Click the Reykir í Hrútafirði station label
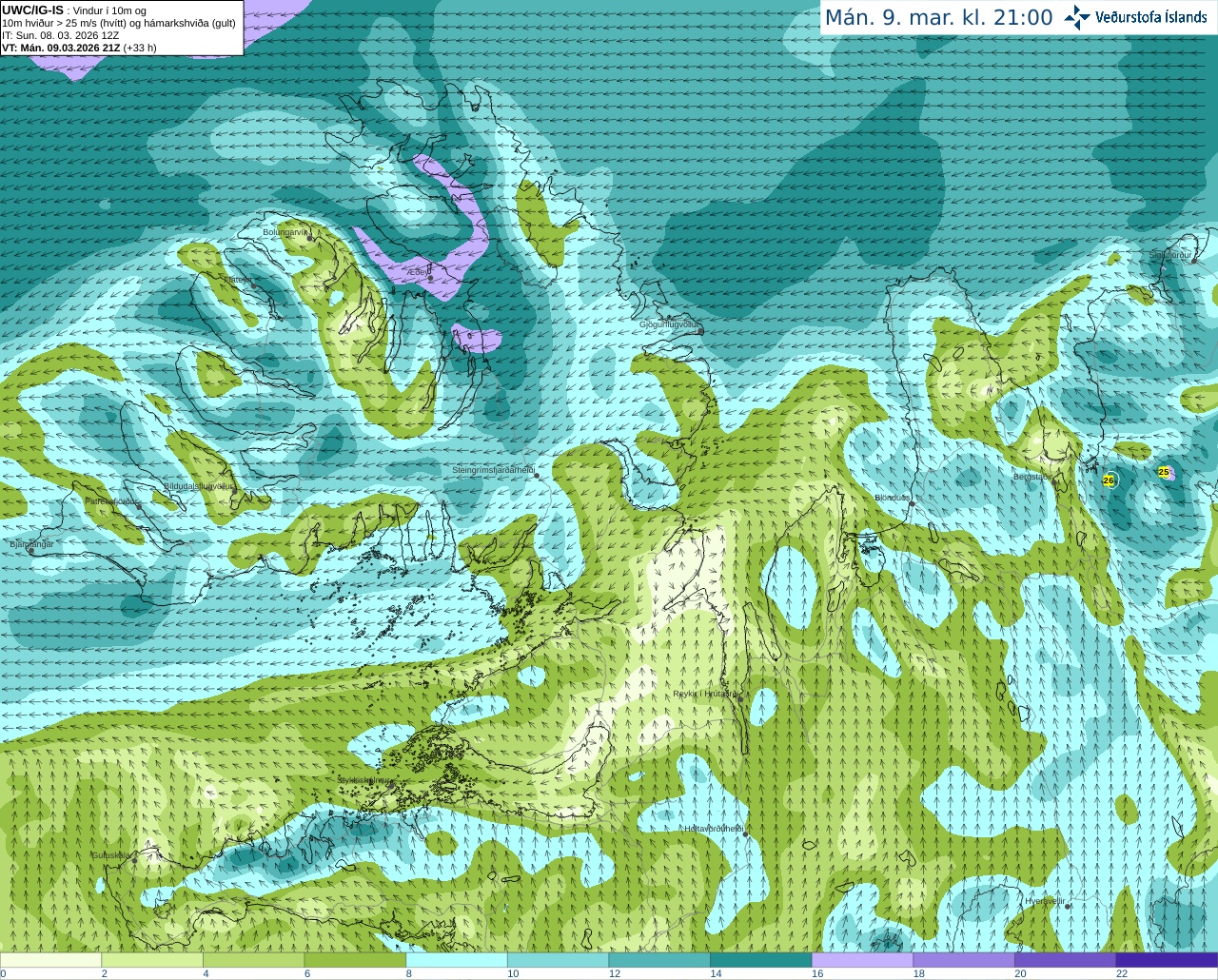 (x=706, y=694)
